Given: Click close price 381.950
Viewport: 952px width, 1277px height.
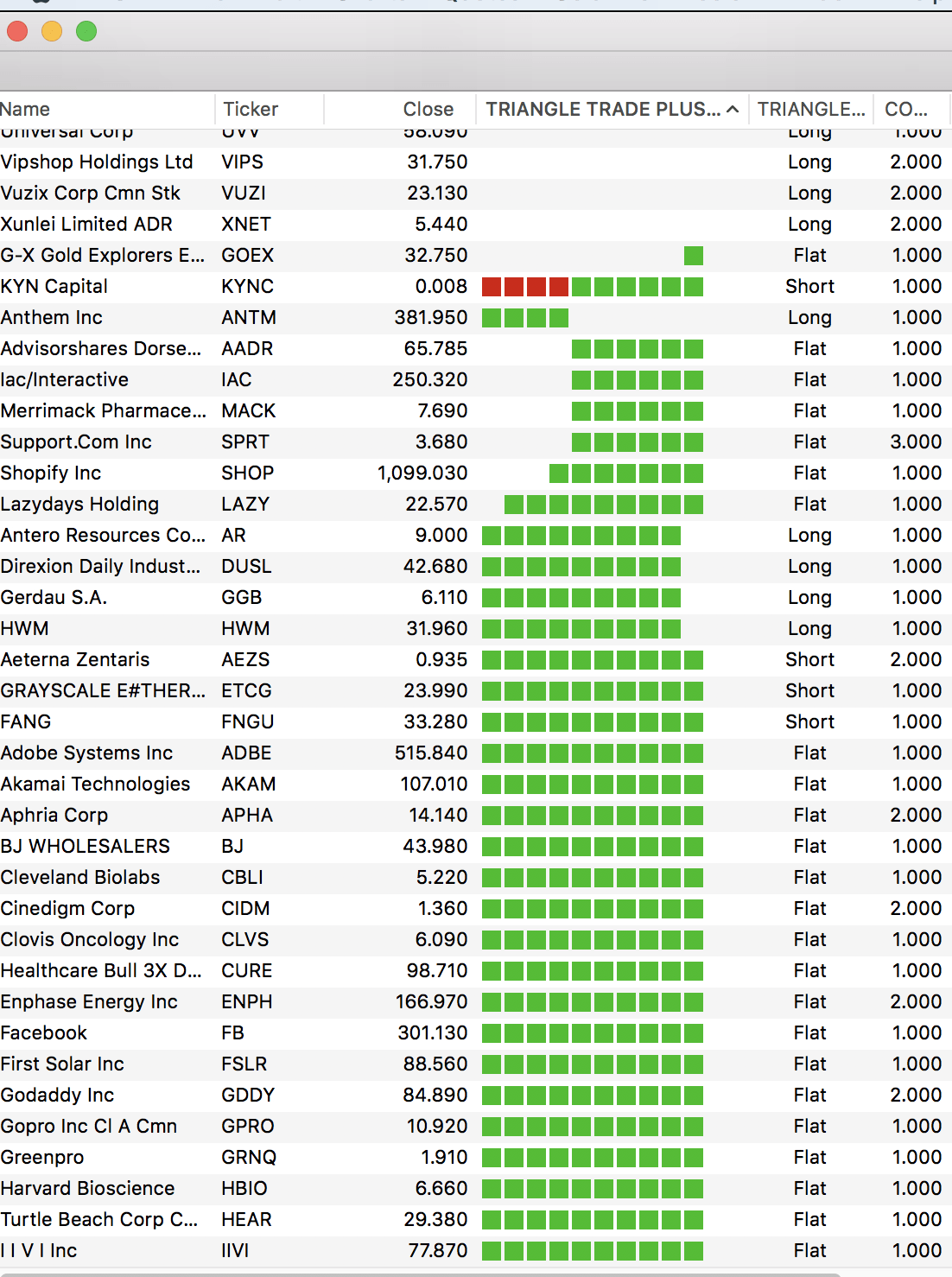Looking at the screenshot, I should pos(431,318).
